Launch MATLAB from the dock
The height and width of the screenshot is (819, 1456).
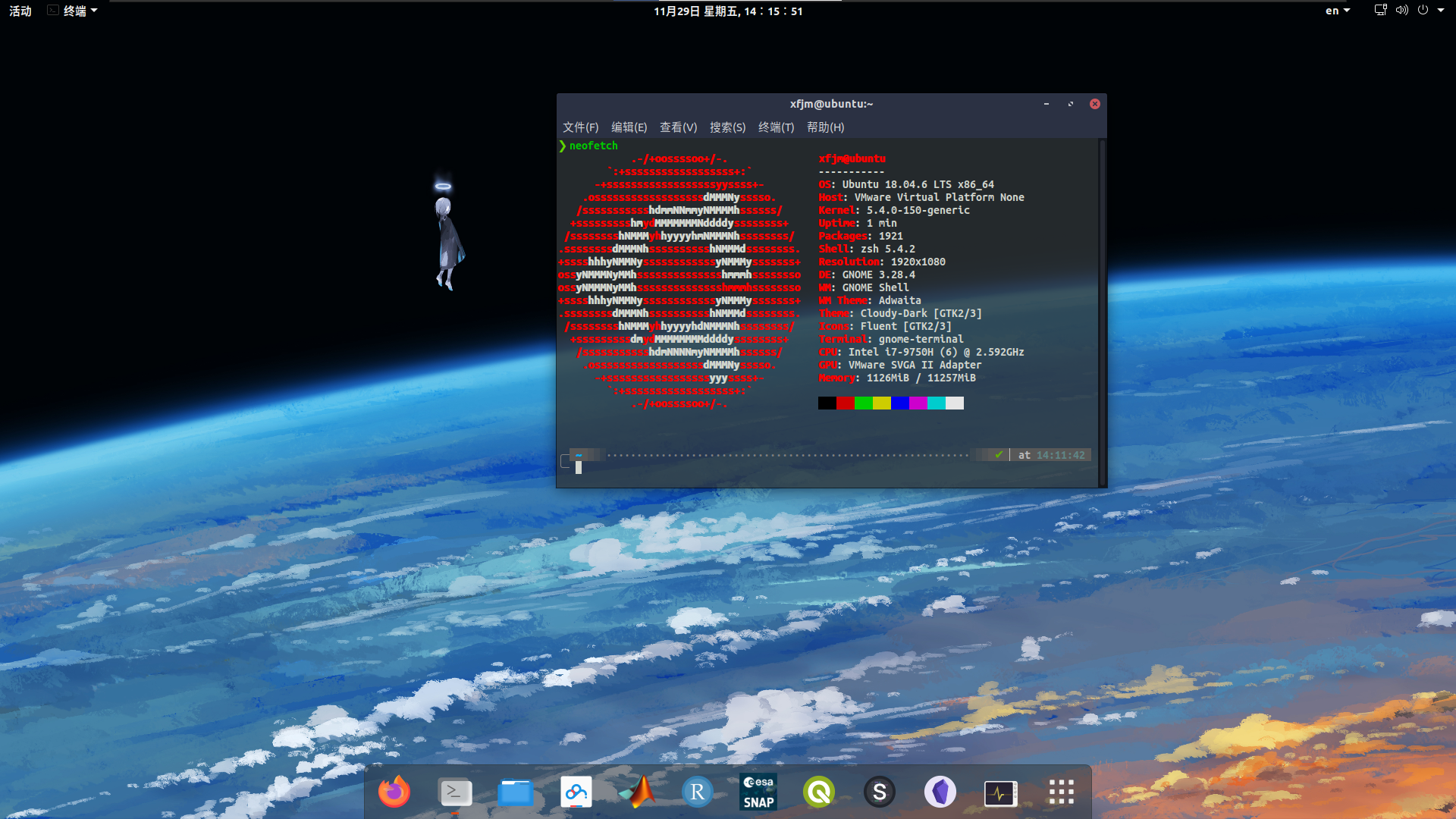637,792
